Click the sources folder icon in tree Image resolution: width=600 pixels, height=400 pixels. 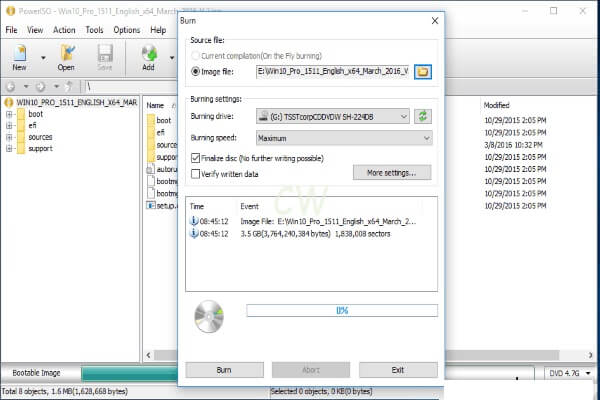pos(21,137)
